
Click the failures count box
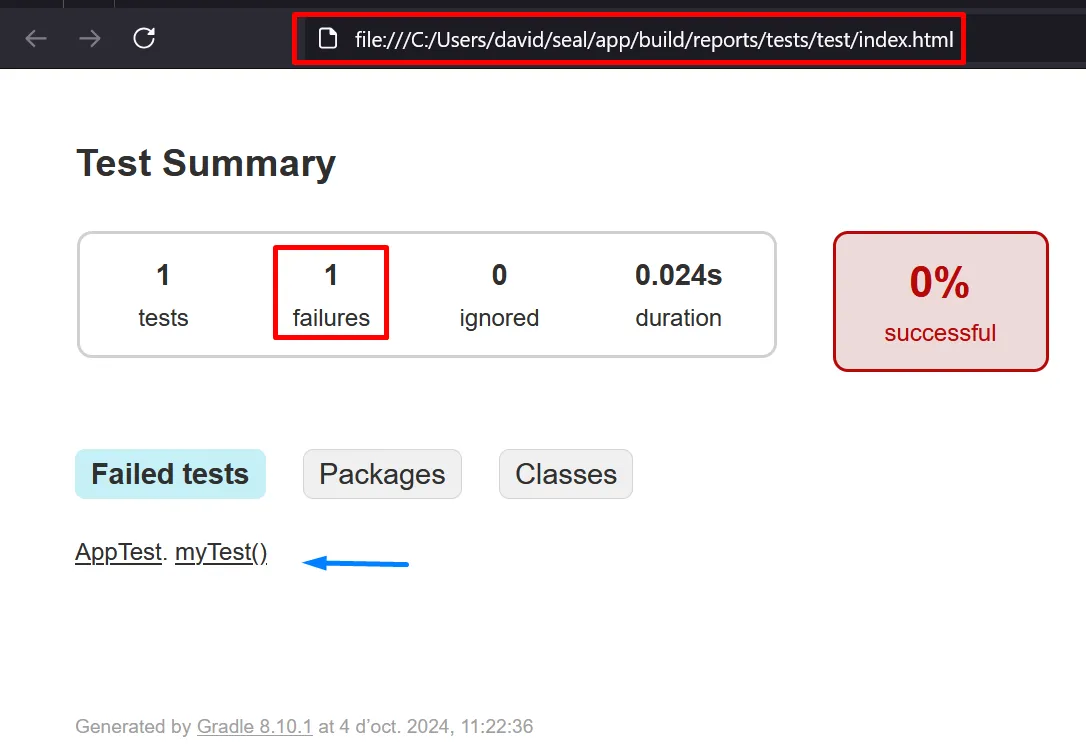[331, 294]
